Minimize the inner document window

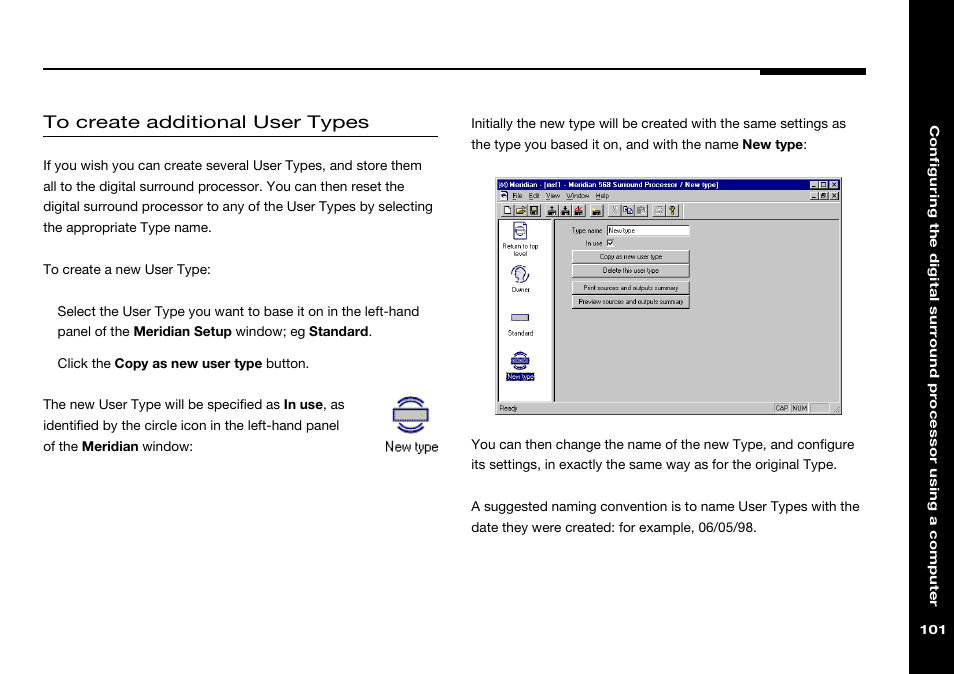click(814, 196)
